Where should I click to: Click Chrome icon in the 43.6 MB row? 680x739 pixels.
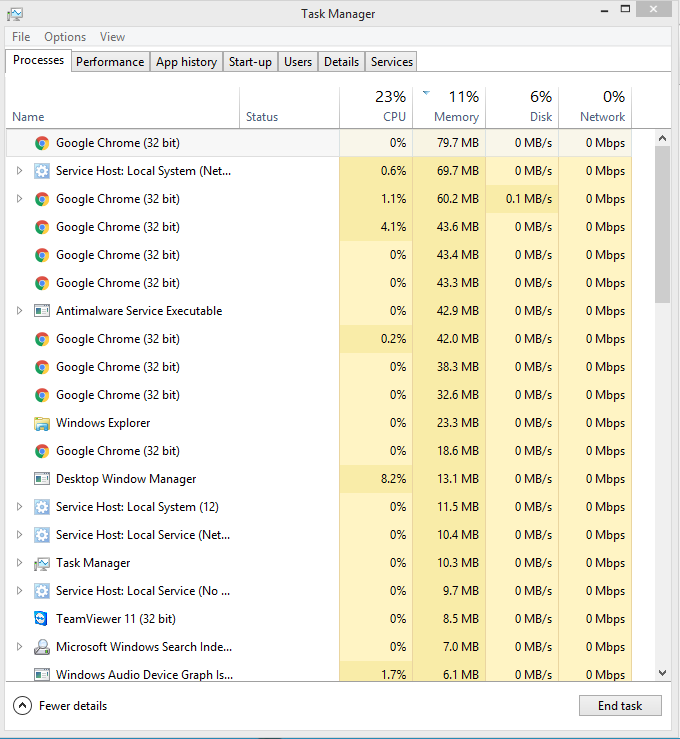click(42, 227)
